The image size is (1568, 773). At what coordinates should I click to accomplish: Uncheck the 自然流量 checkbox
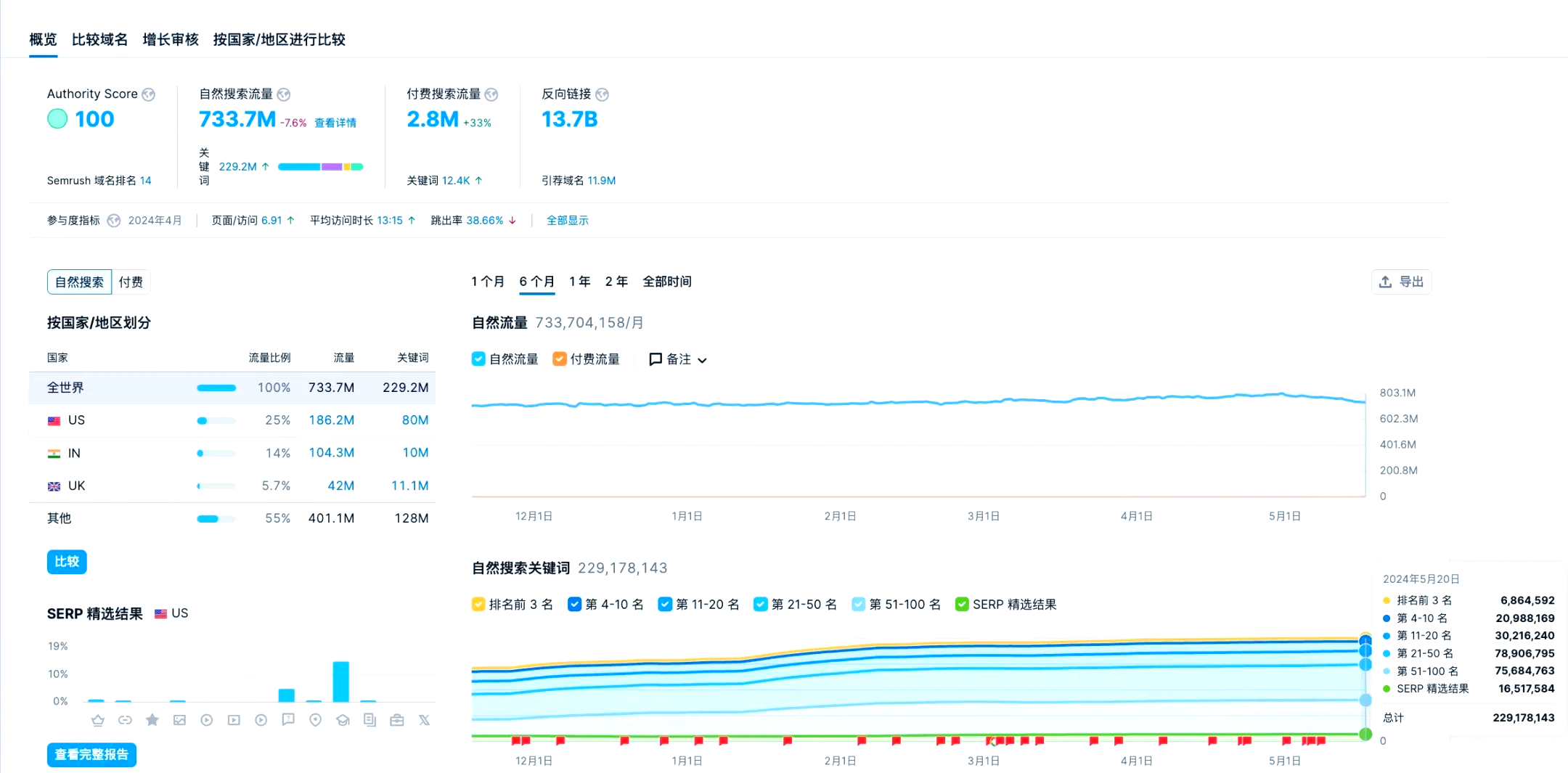point(478,359)
